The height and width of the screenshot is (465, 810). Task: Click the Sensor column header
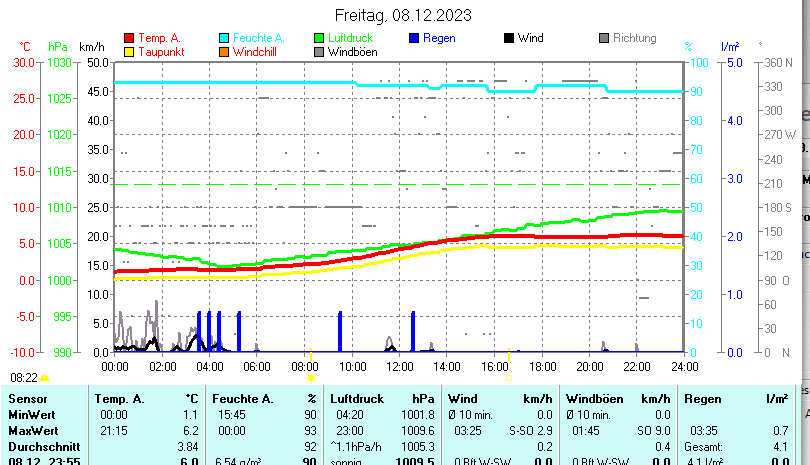tap(28, 399)
